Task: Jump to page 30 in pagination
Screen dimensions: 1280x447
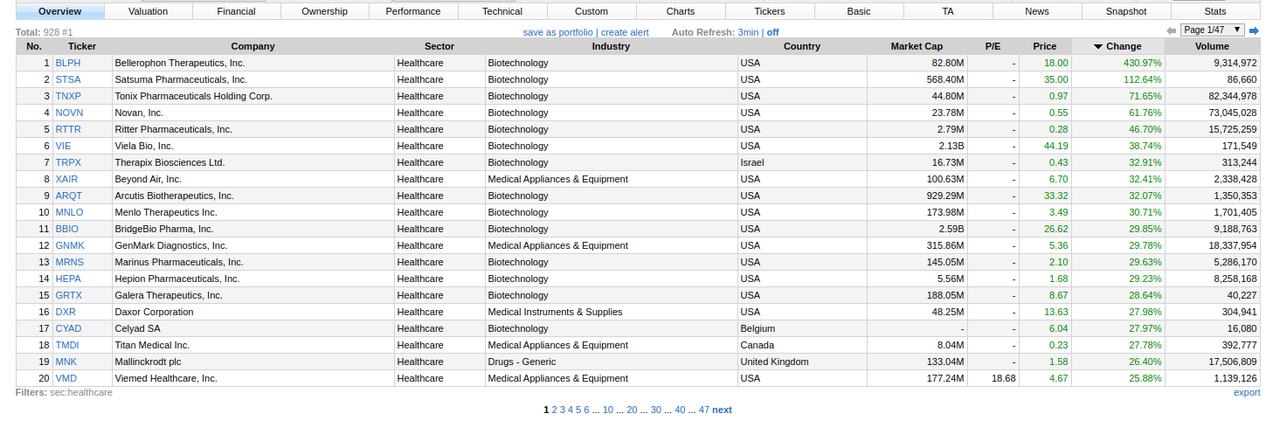Action: click(x=656, y=410)
